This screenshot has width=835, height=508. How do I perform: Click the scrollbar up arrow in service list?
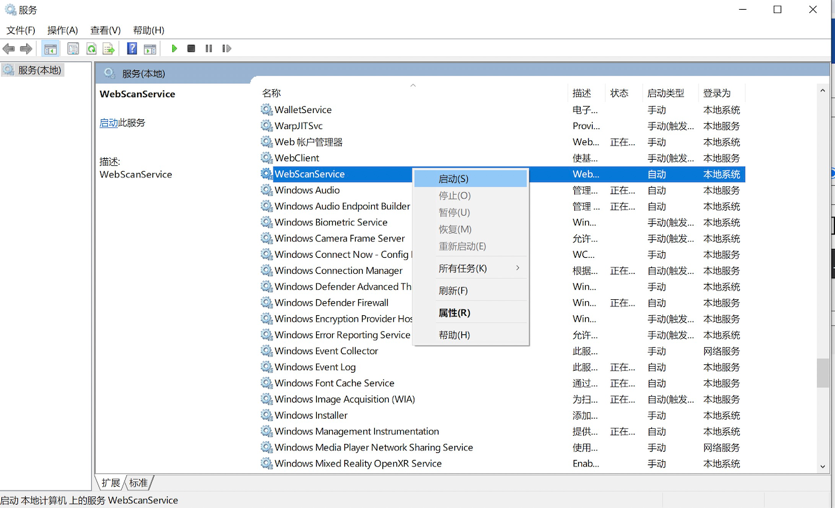pyautogui.click(x=823, y=91)
